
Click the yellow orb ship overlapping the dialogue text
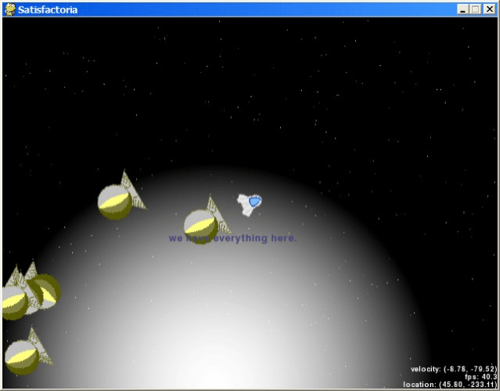(207, 220)
